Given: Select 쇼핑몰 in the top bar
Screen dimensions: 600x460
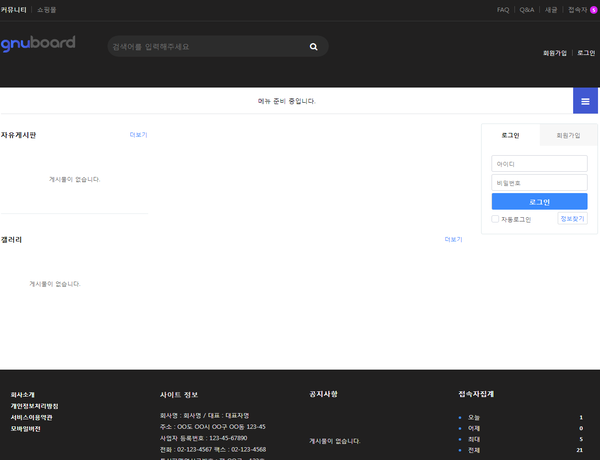Looking at the screenshot, I should click(x=47, y=10).
